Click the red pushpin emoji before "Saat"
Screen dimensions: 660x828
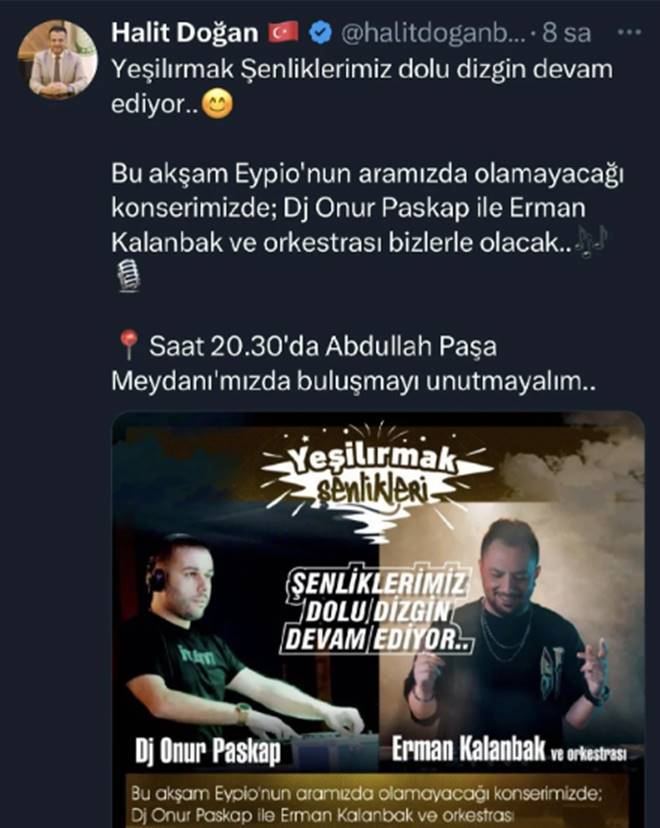127,346
